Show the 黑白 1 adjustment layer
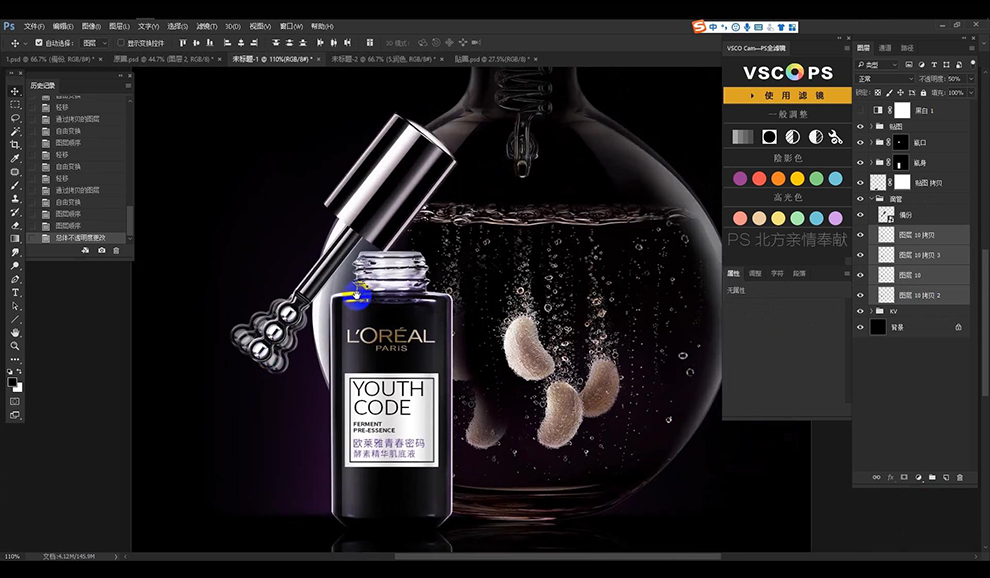Screen dimensions: 990x578 [x=860, y=110]
